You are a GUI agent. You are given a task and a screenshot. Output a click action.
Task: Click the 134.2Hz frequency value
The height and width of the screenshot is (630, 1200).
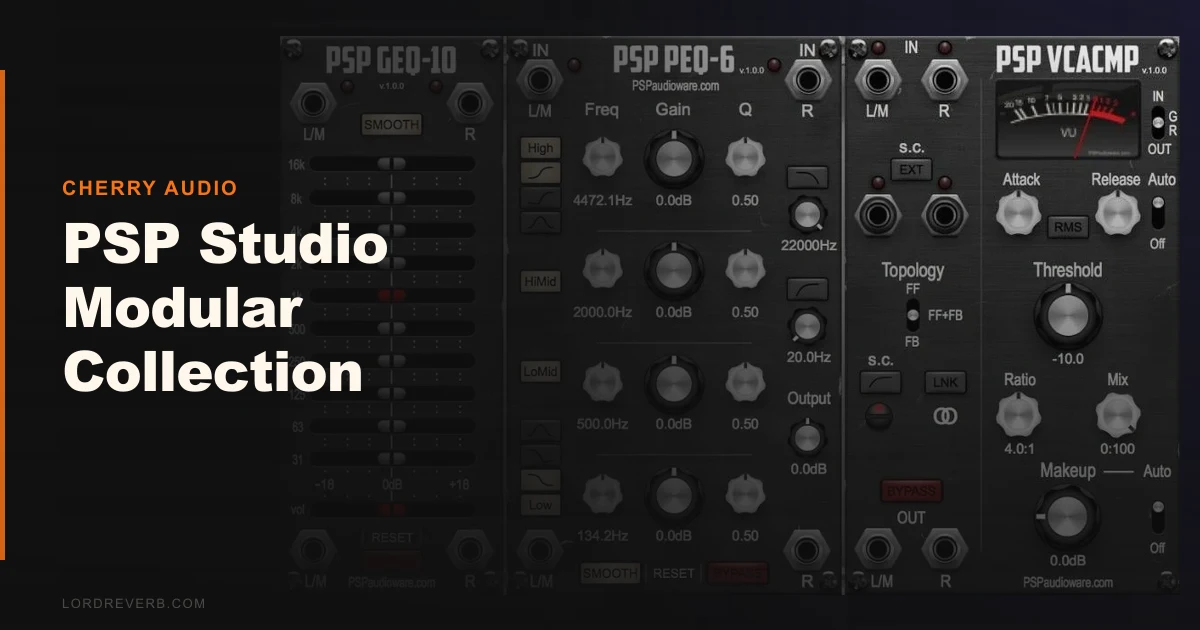pyautogui.click(x=602, y=535)
